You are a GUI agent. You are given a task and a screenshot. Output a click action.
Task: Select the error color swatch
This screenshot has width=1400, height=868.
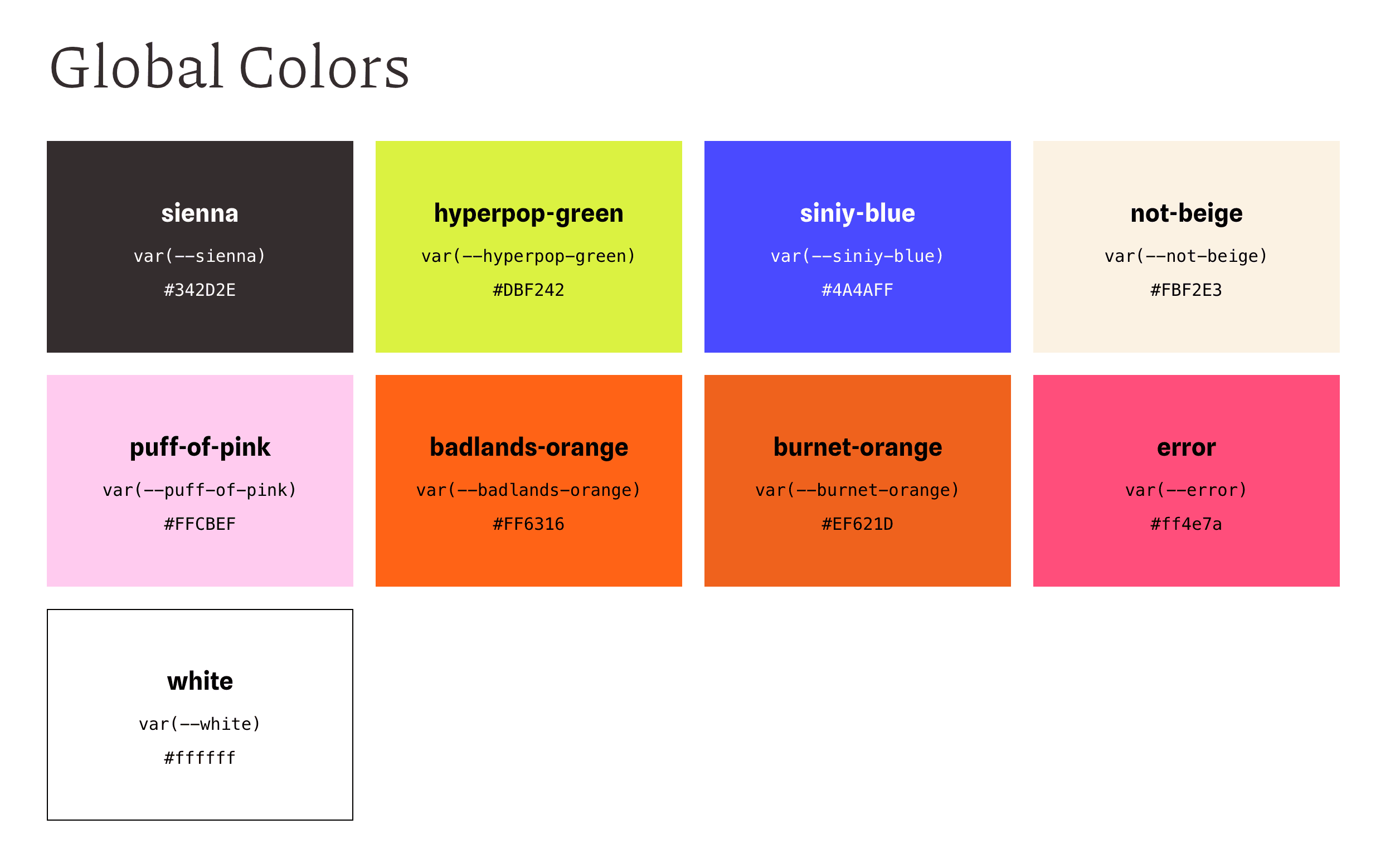pos(1187,480)
